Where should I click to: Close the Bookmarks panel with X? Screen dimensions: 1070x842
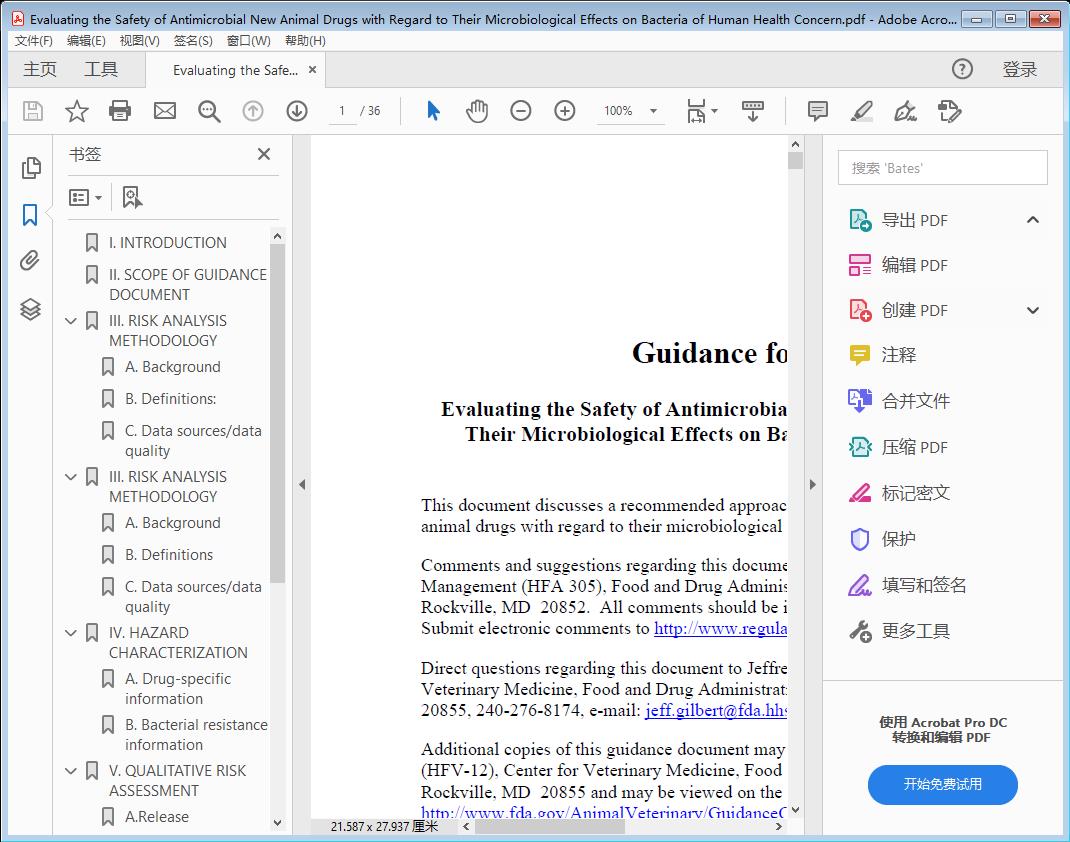point(264,154)
